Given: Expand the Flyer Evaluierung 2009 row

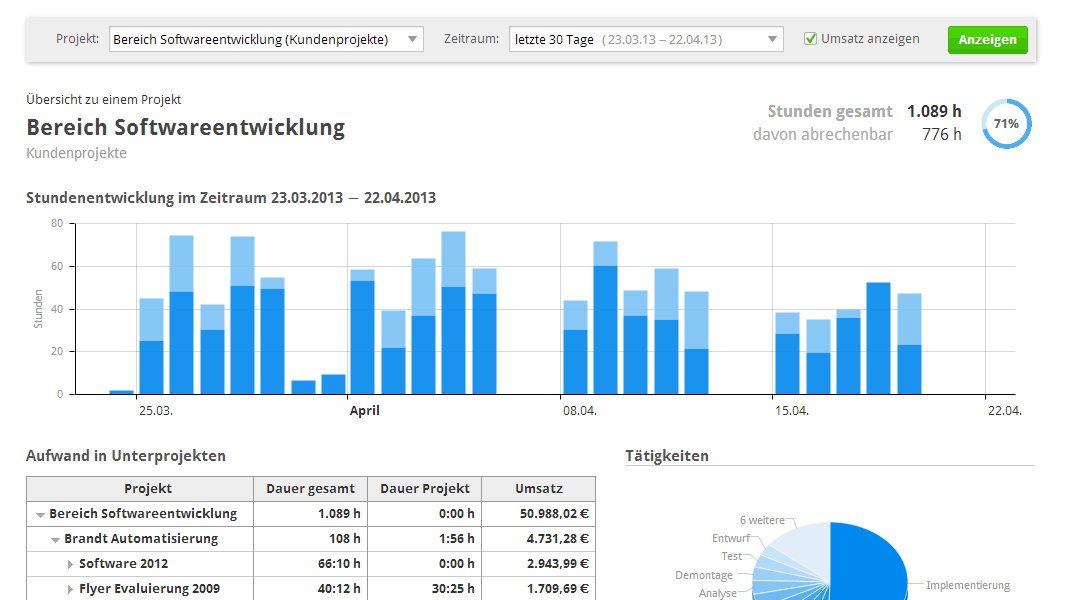Looking at the screenshot, I should pos(70,589).
